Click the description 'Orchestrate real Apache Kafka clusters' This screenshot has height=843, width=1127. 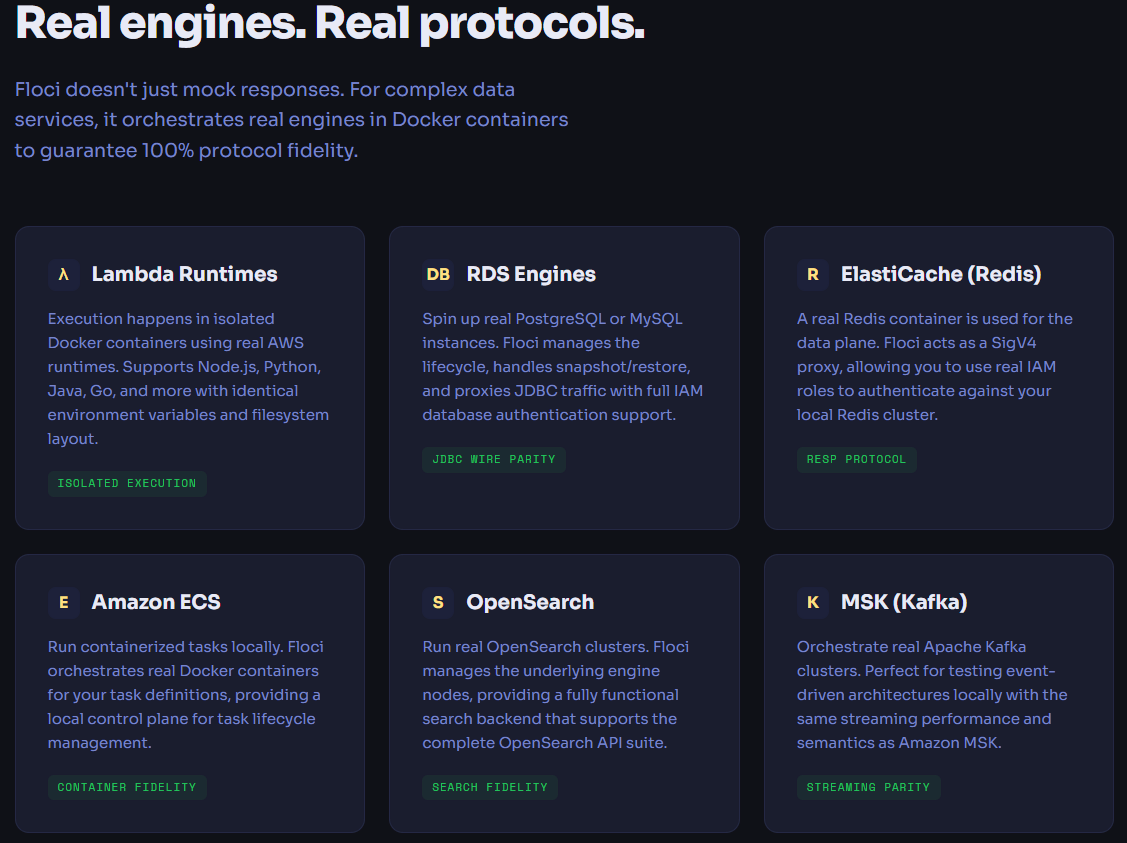click(932, 694)
